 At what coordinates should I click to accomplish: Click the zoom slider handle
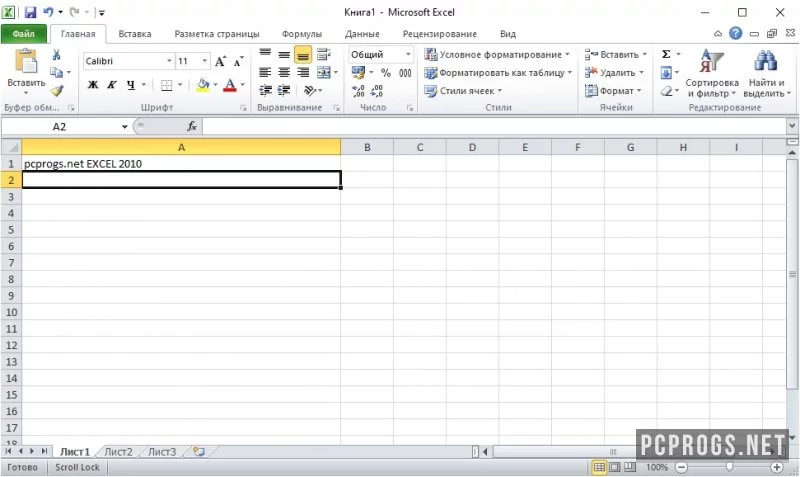729,467
